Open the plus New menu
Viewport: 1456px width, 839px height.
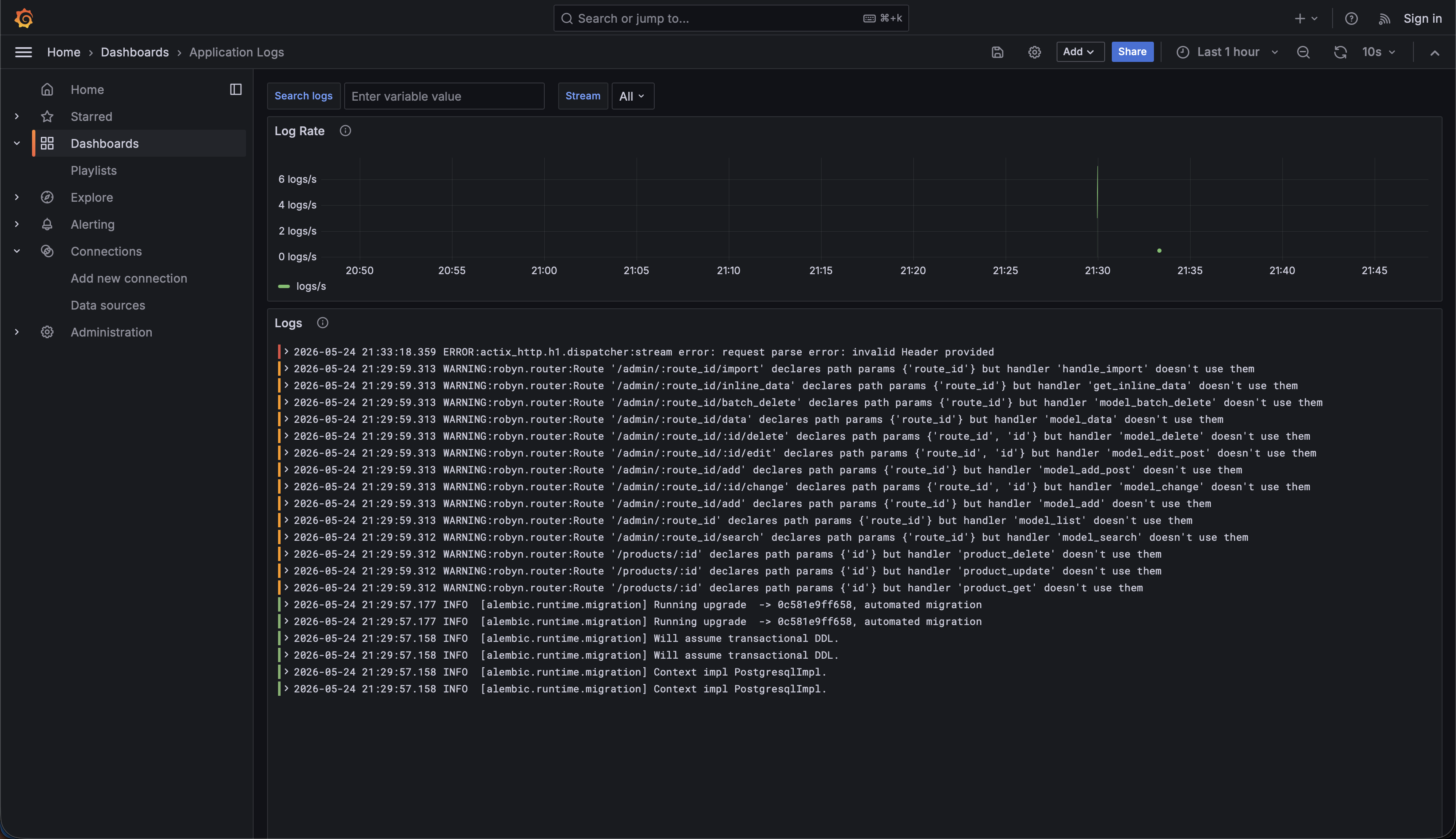[x=1306, y=19]
